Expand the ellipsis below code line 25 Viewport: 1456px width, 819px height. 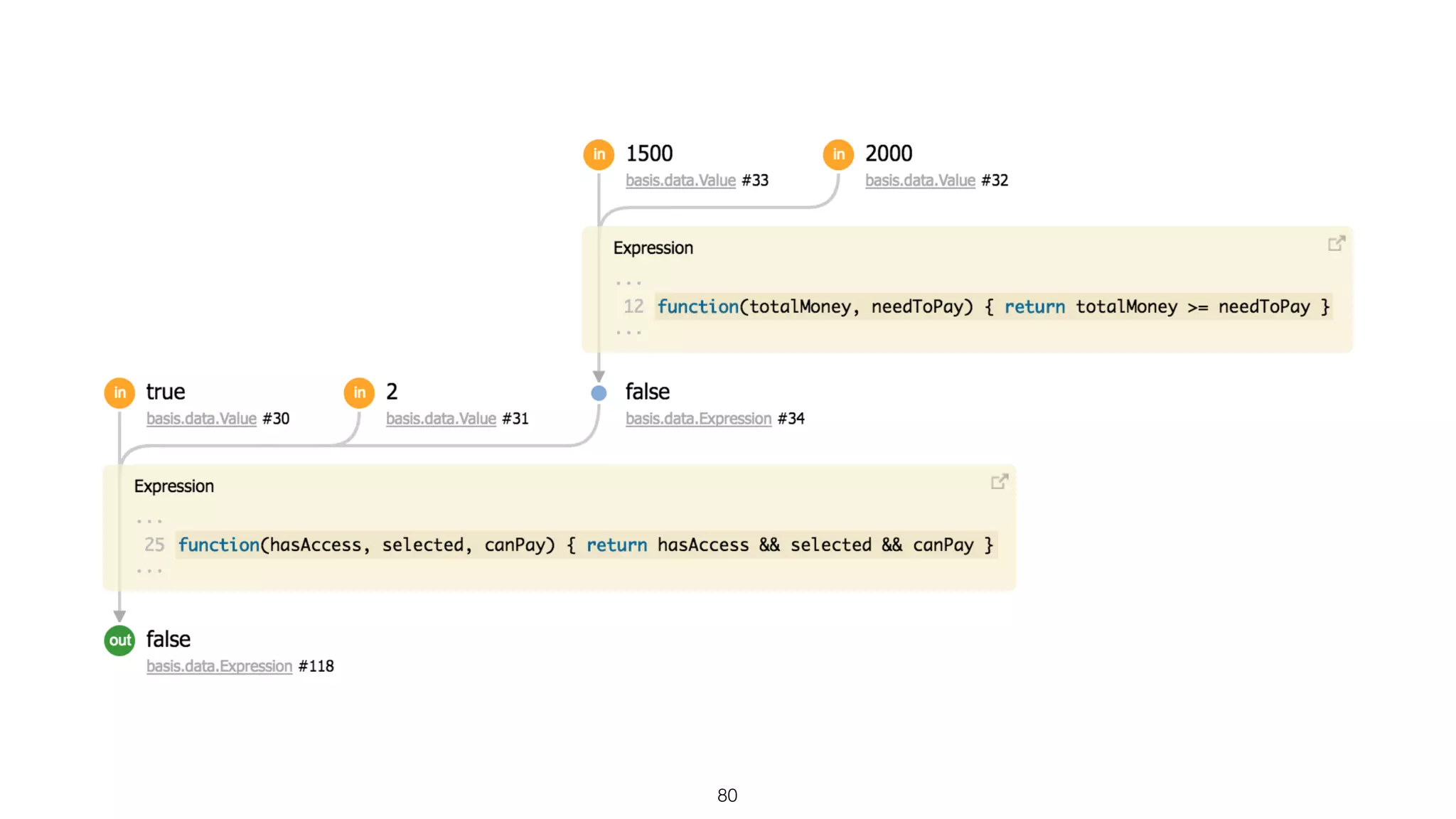pyautogui.click(x=149, y=570)
